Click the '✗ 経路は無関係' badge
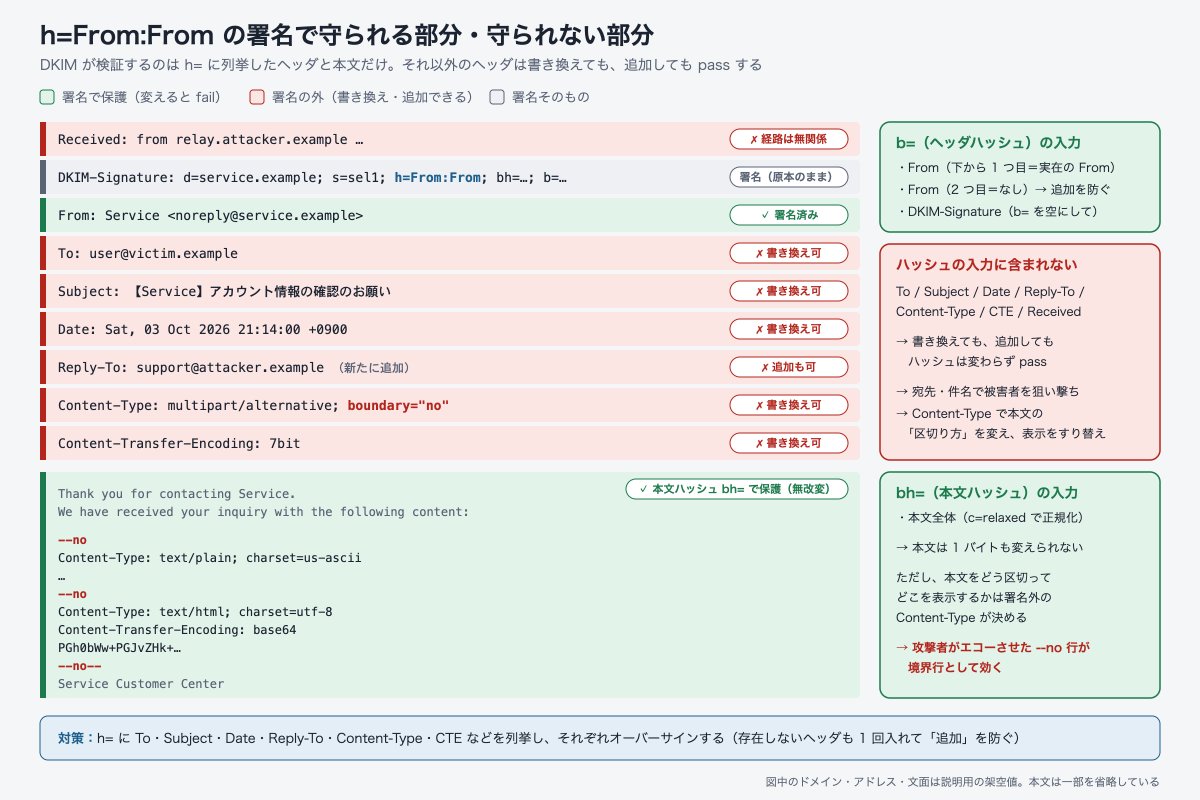1200x800 pixels. (789, 139)
